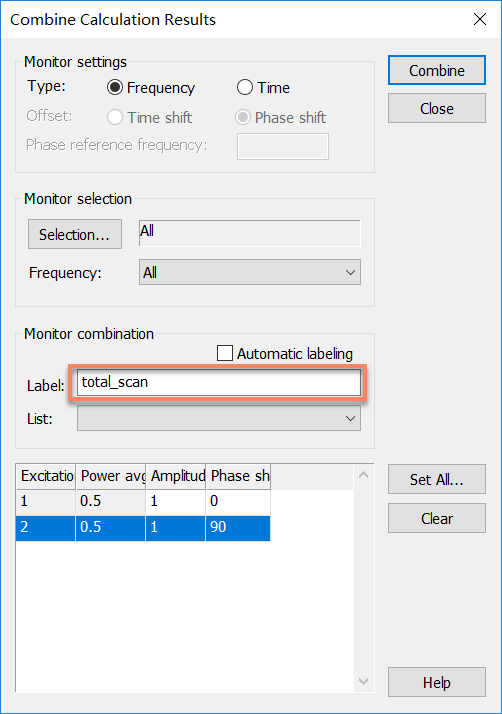Viewport: 502px width, 714px height.
Task: Select the Frequency monitor type radio button
Action: point(115,87)
